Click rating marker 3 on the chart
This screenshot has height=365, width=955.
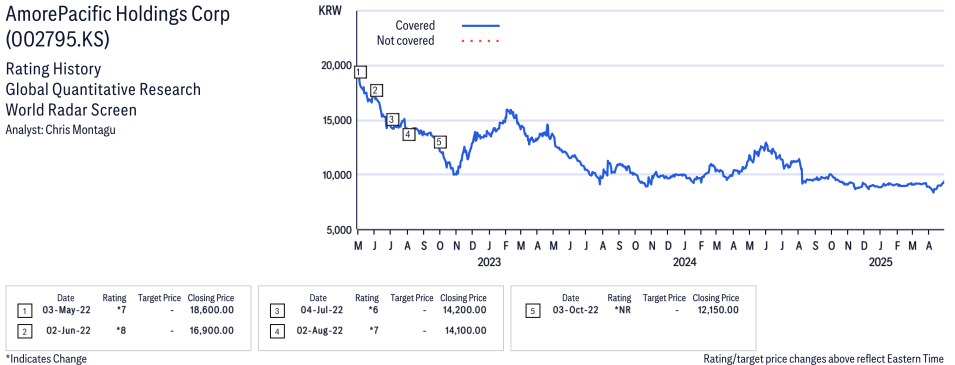coord(392,119)
